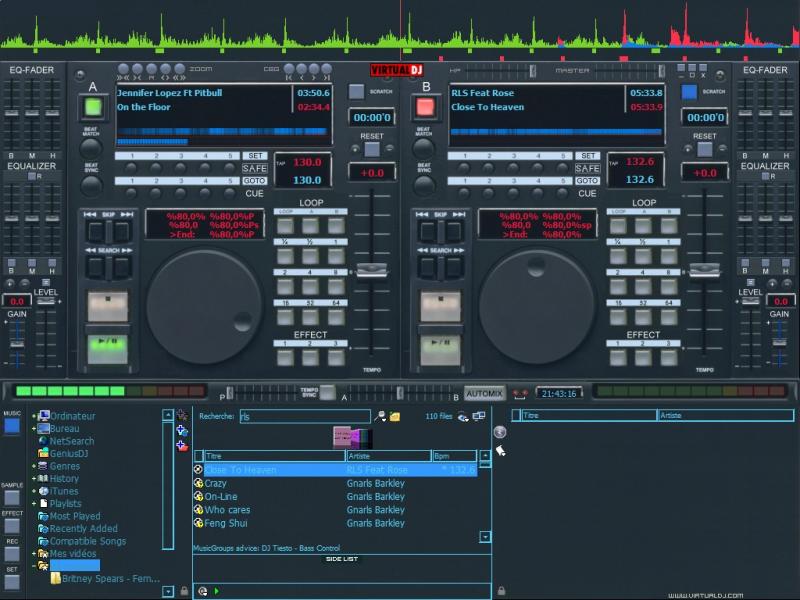The width and height of the screenshot is (800, 600).
Task: Expand the Playlists tree node
Action: pos(34,504)
